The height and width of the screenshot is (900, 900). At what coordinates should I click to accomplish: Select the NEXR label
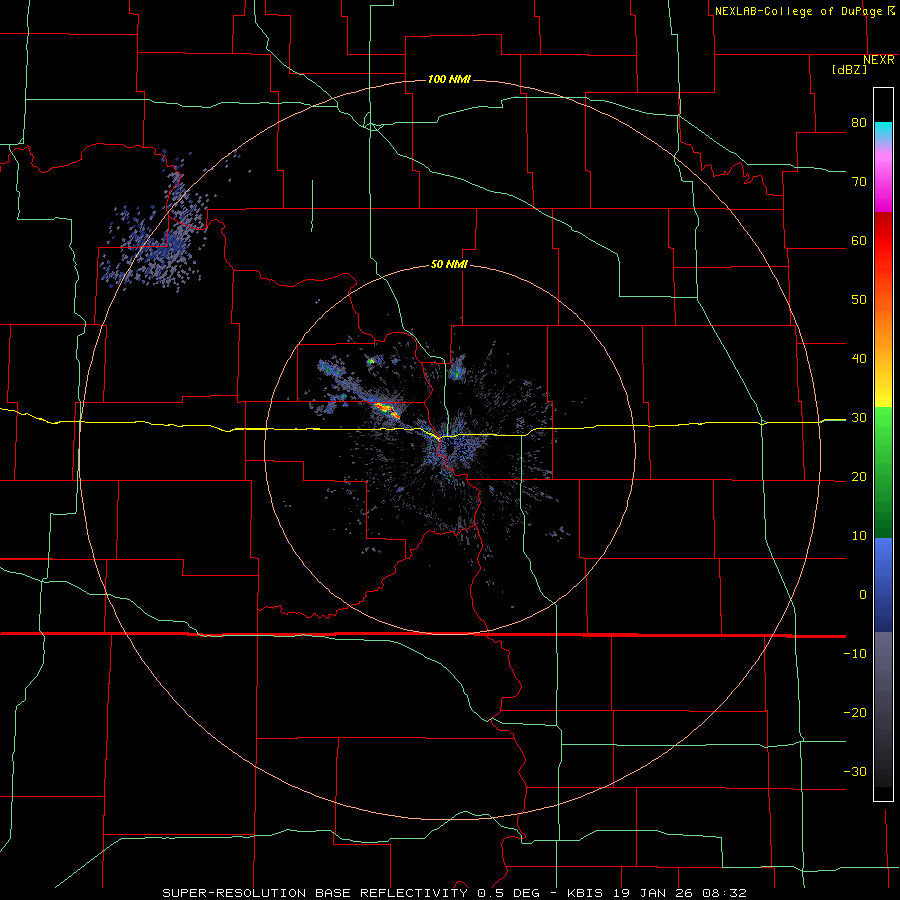878,60
